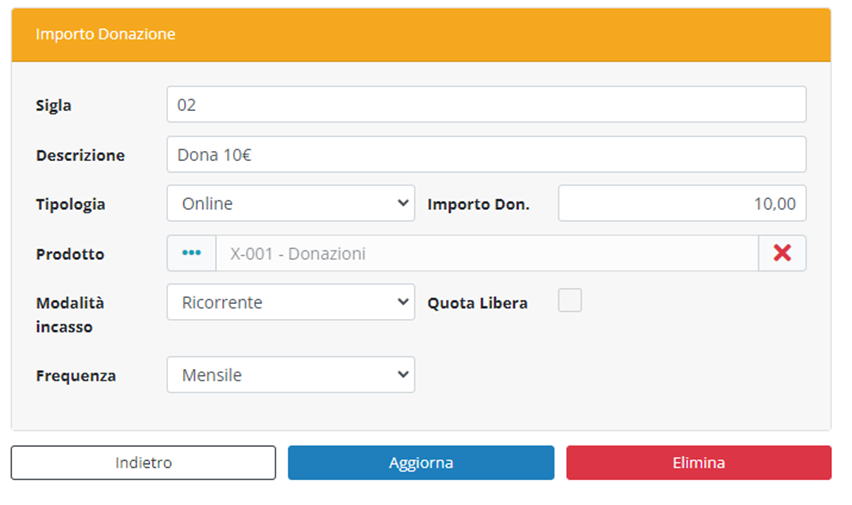Click into the Descrizione text field
This screenshot has height=505, width=852.
[486, 155]
